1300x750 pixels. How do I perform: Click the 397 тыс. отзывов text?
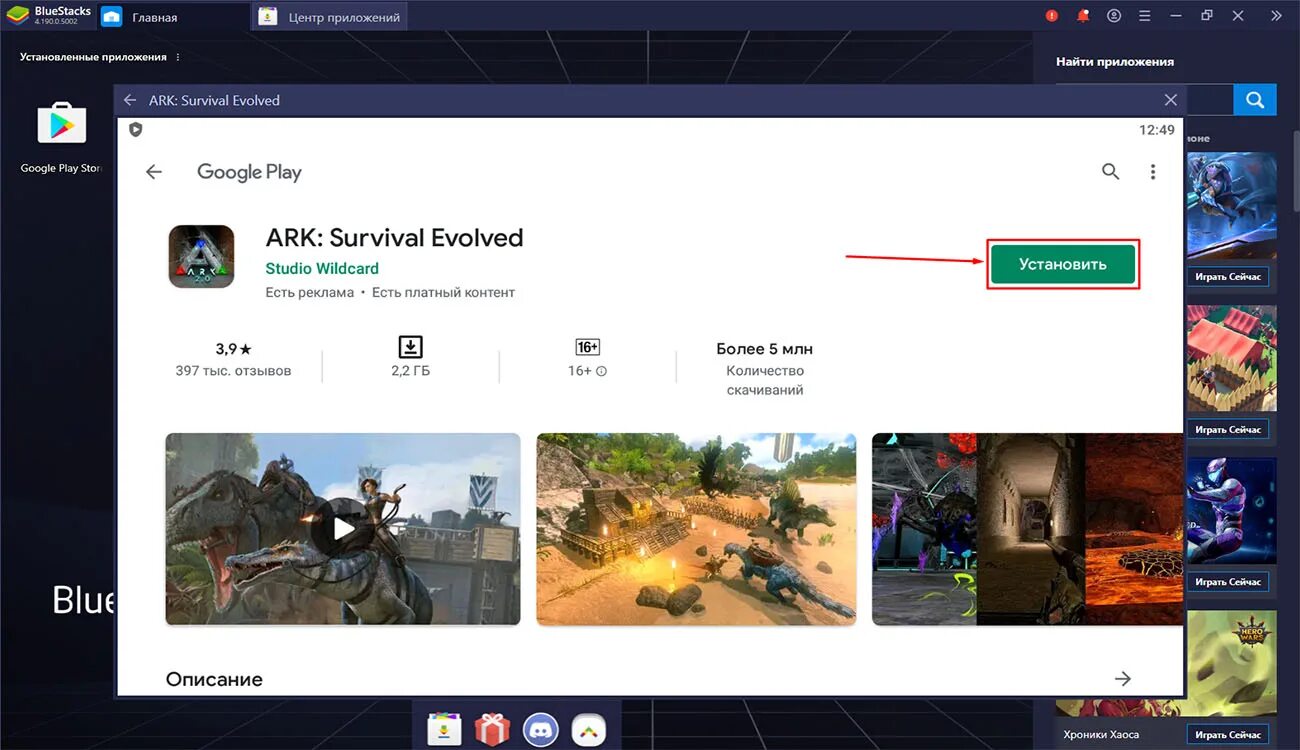(x=233, y=370)
